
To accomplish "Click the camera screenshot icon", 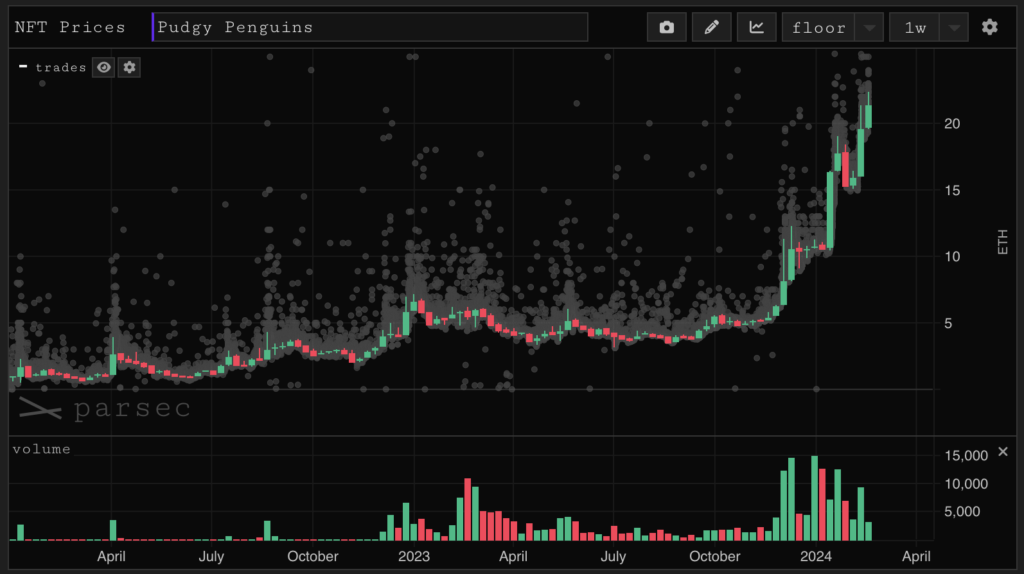I will point(666,27).
